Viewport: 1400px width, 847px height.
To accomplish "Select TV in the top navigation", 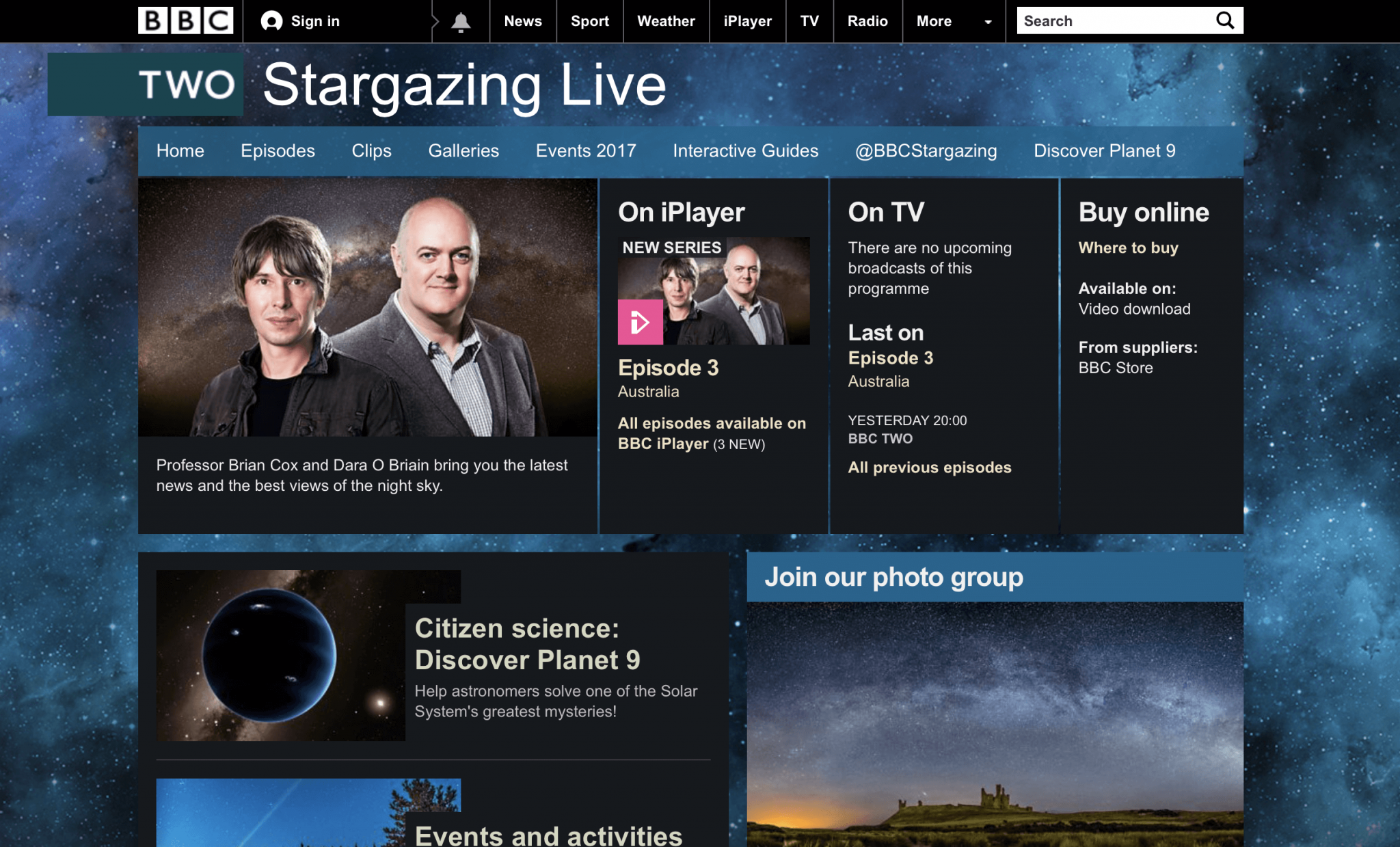I will 809,21.
